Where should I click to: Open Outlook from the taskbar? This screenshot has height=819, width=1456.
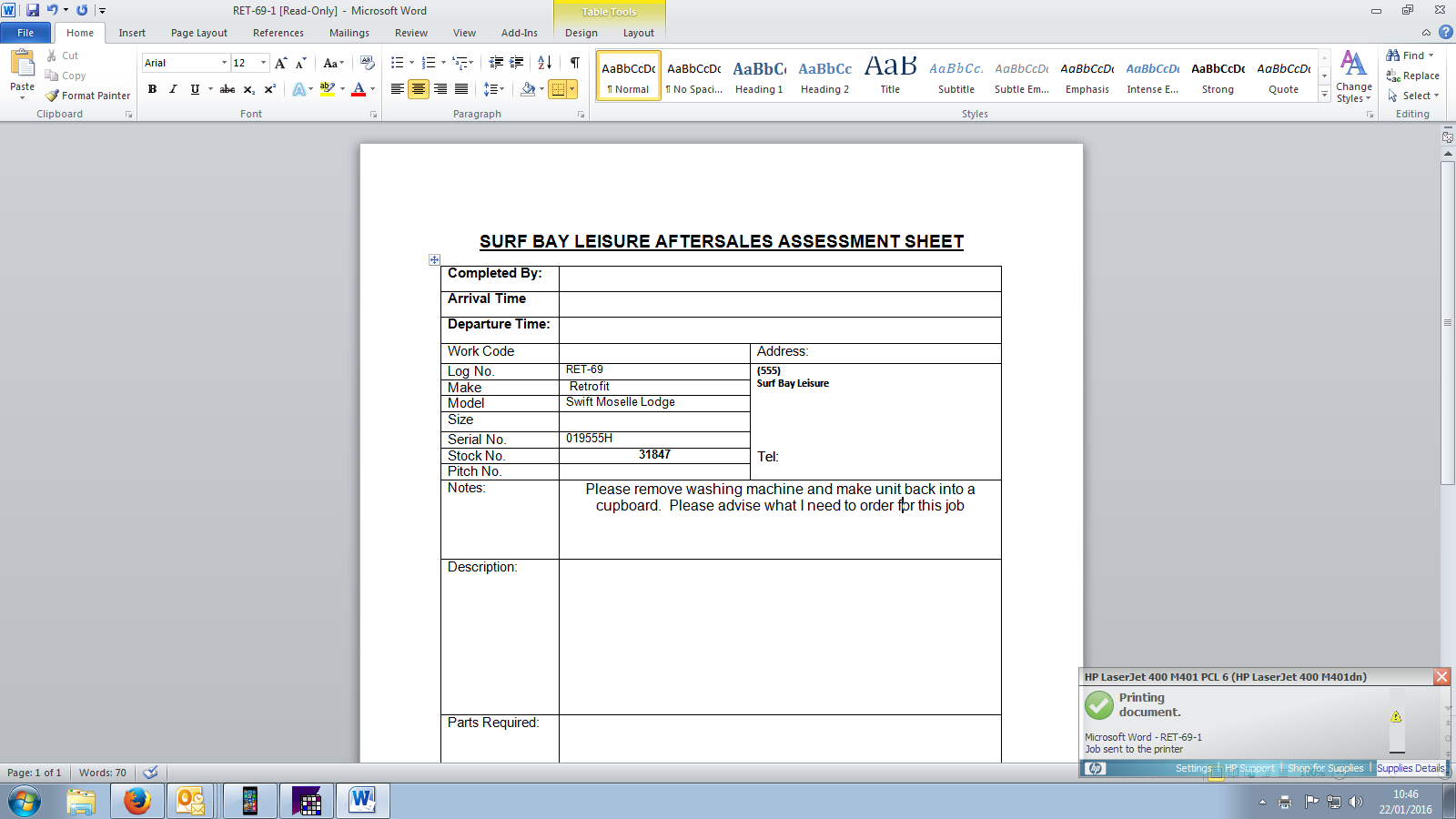[x=189, y=801]
